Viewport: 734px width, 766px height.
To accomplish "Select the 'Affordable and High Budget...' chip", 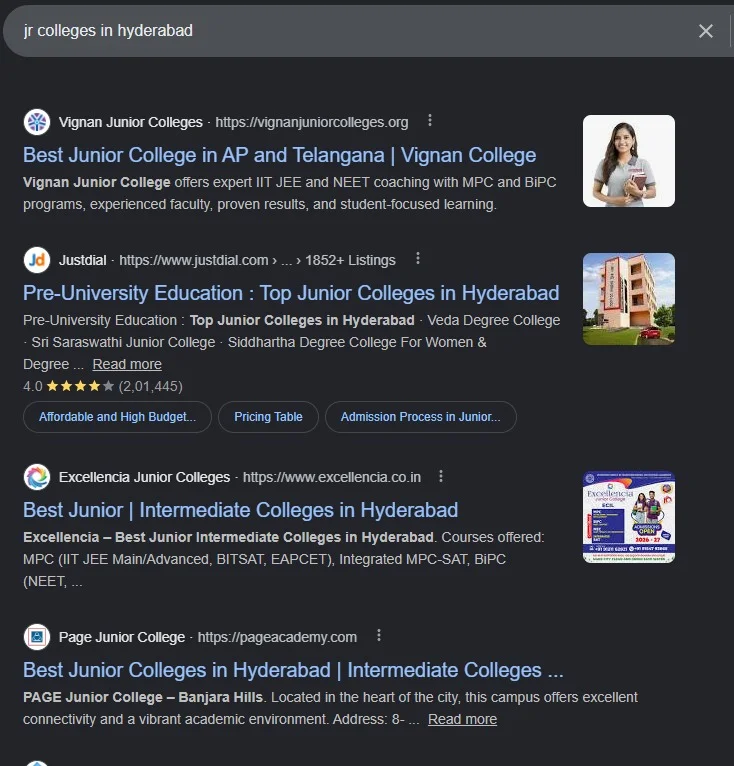I will (x=117, y=417).
